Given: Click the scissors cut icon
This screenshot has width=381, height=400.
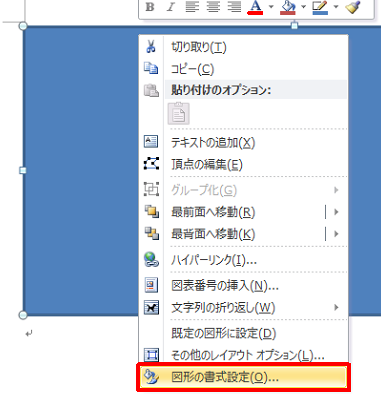Looking at the screenshot, I should tap(151, 47).
